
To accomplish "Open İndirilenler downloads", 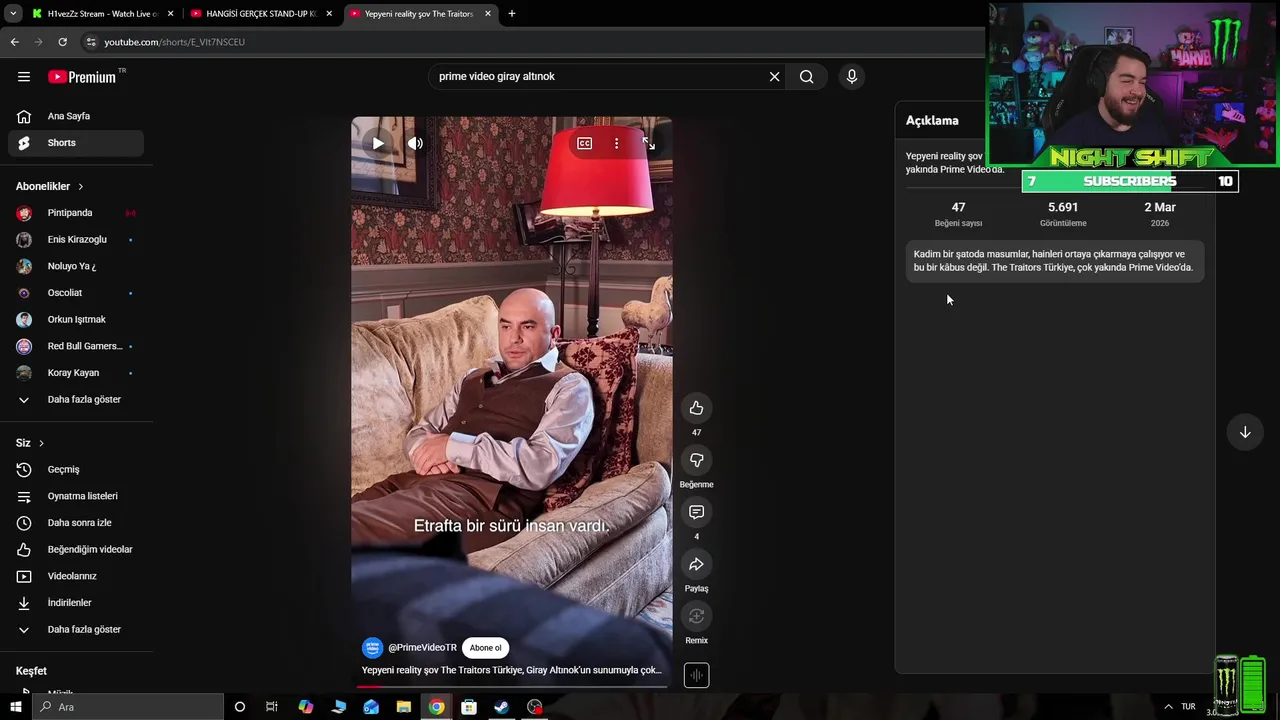I will 76,603.
